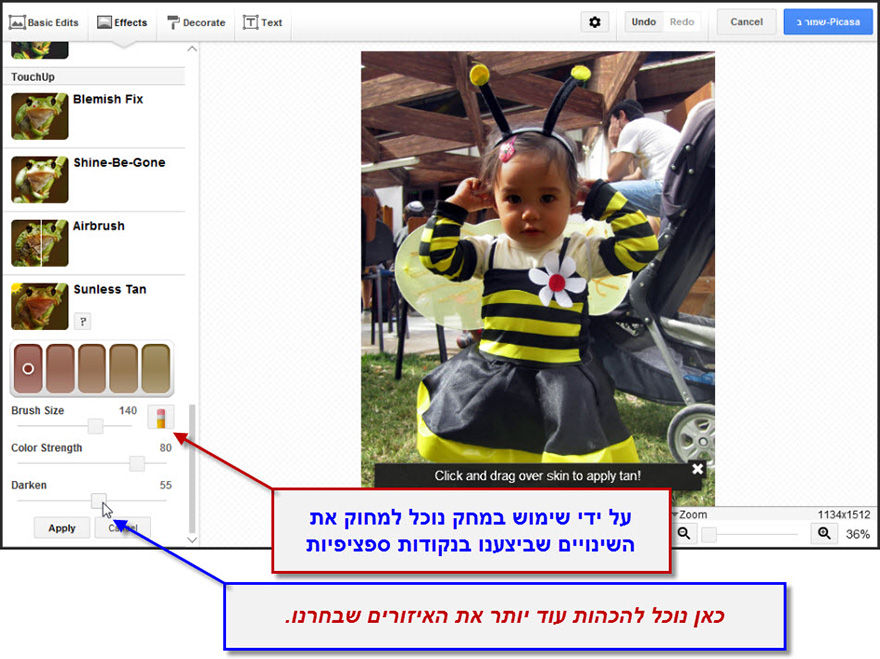Click the zoom-in magnifier icon

point(824,533)
